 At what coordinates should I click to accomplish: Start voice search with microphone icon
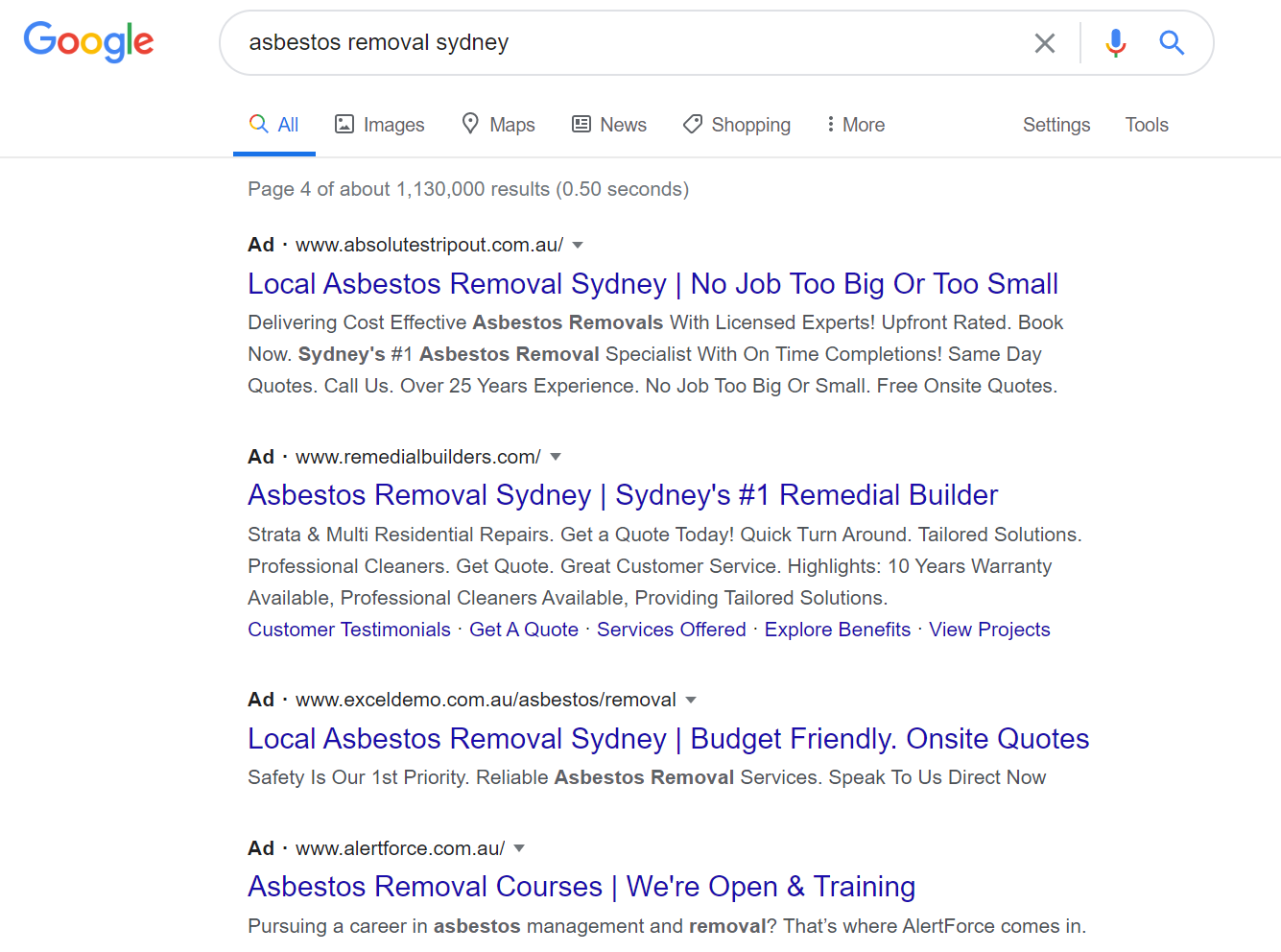click(x=1115, y=43)
